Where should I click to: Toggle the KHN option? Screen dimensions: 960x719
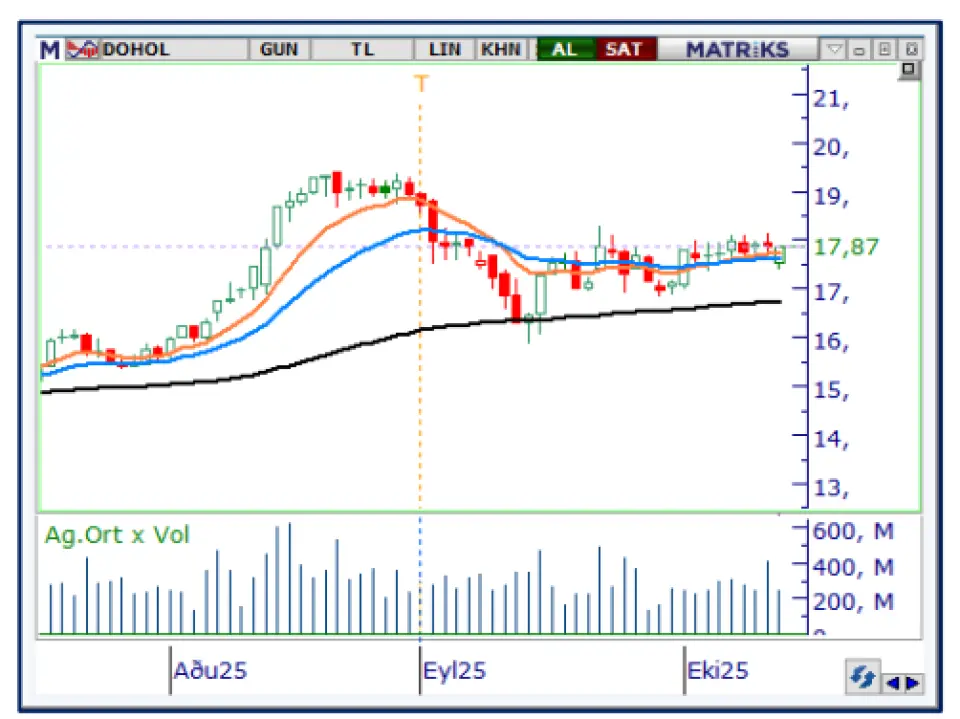click(500, 49)
